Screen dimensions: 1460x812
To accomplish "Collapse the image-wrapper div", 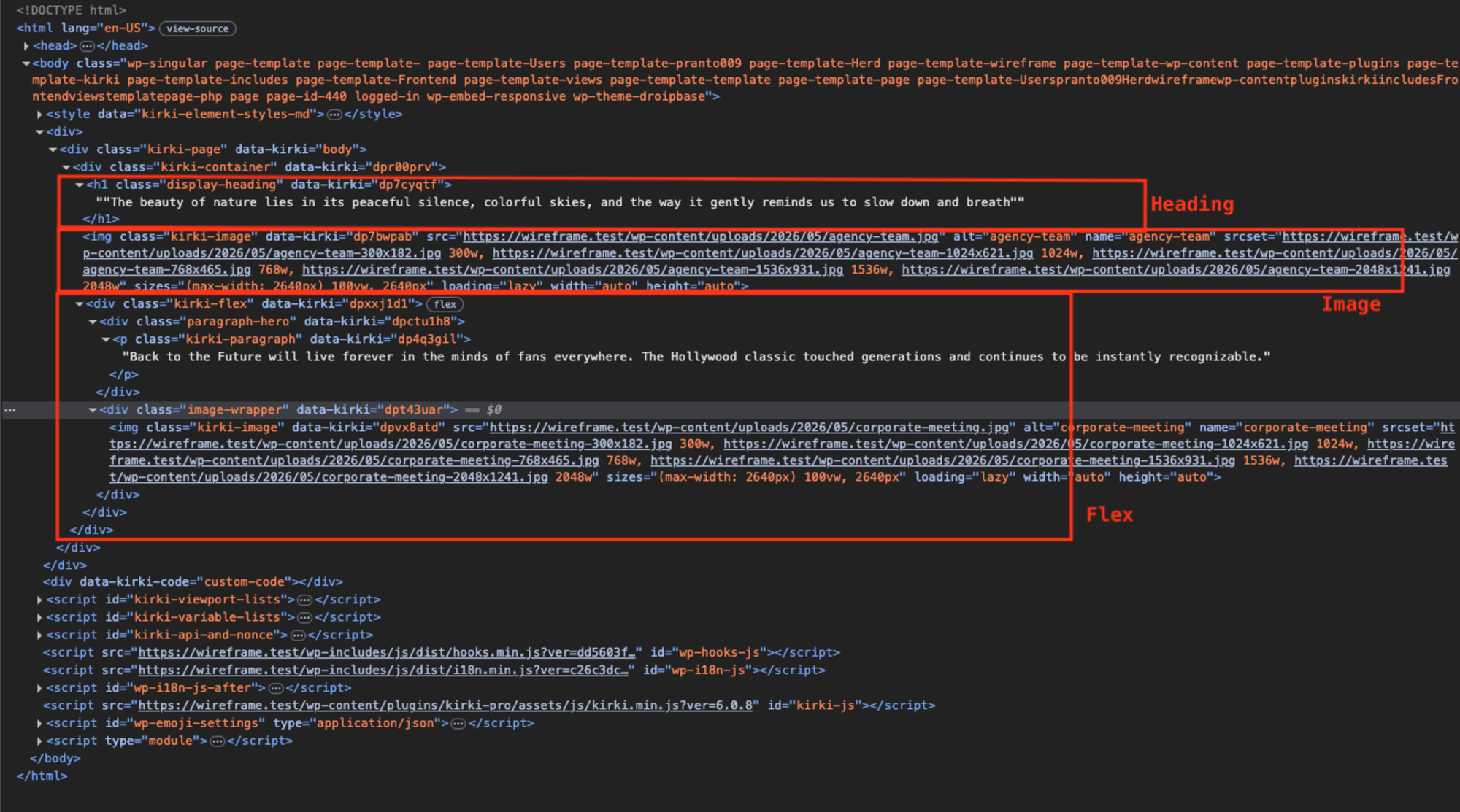I will pos(93,410).
